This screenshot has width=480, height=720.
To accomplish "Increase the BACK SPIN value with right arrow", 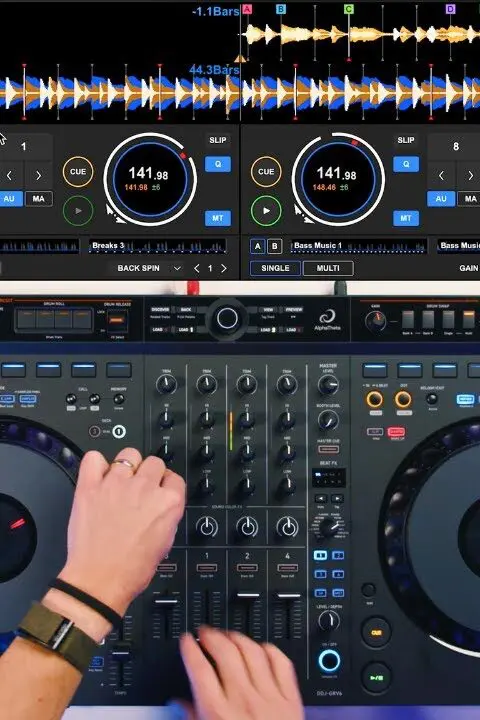I will coord(224,268).
